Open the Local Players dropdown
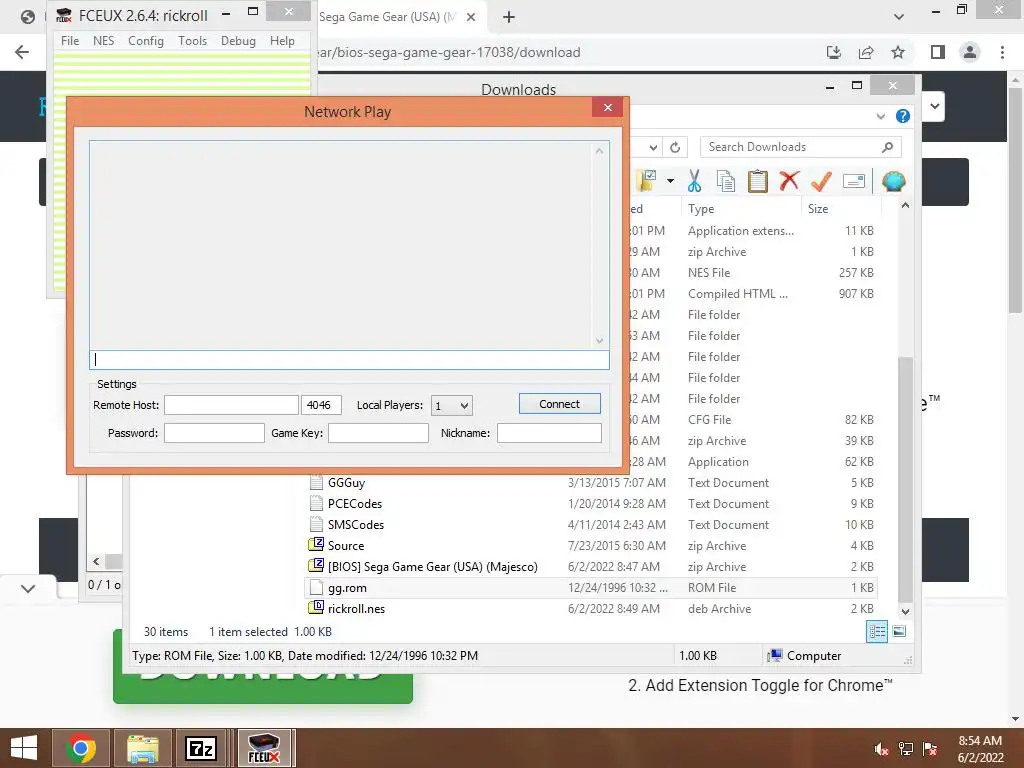The width and height of the screenshot is (1024, 768). pos(451,406)
